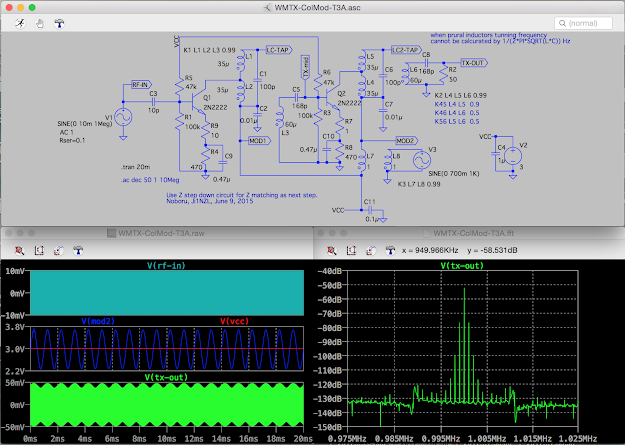Click autorange axis icon in .fft window
Screen dimensions: 625x445
351,250
